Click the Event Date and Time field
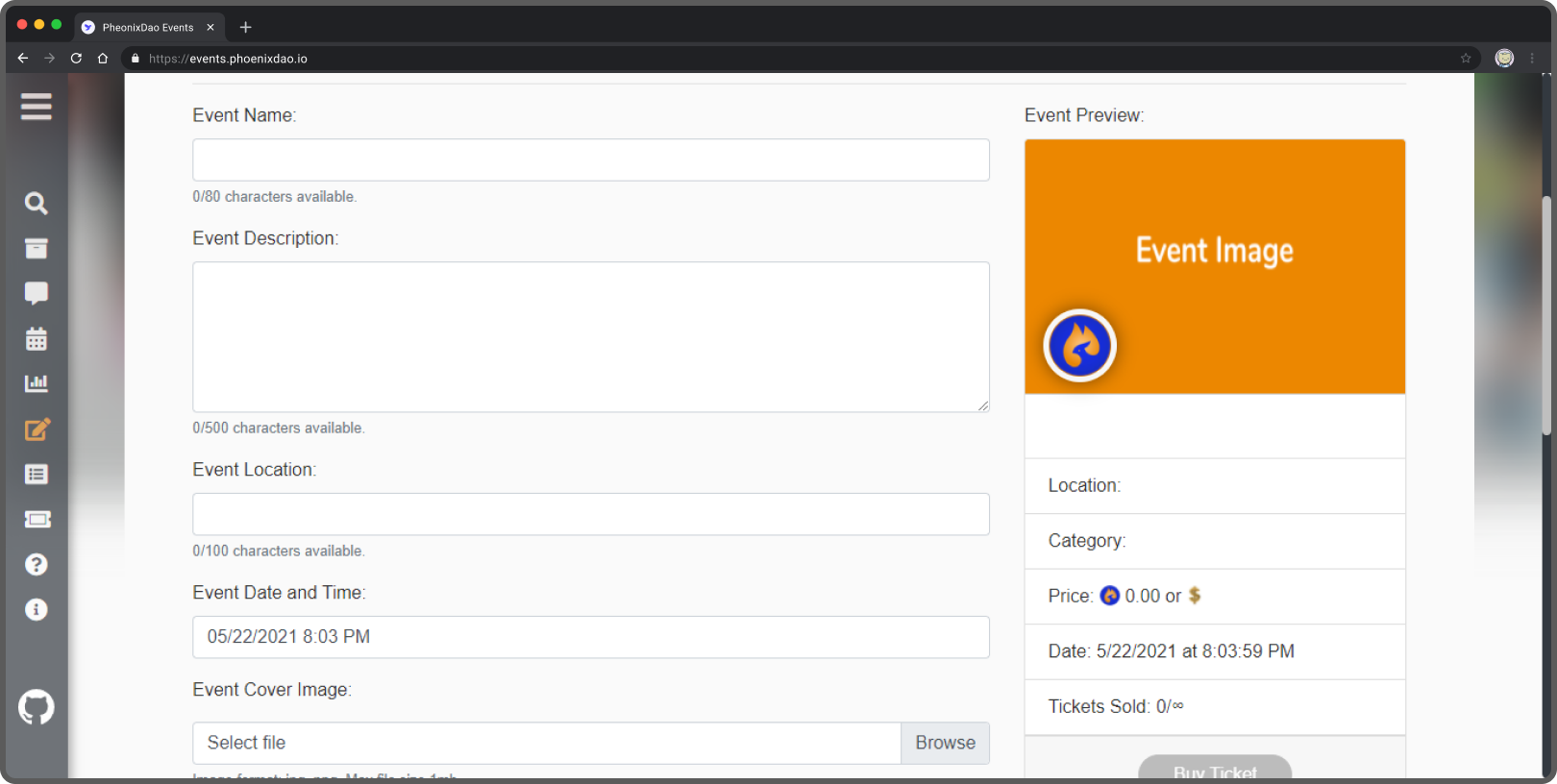 tap(591, 637)
